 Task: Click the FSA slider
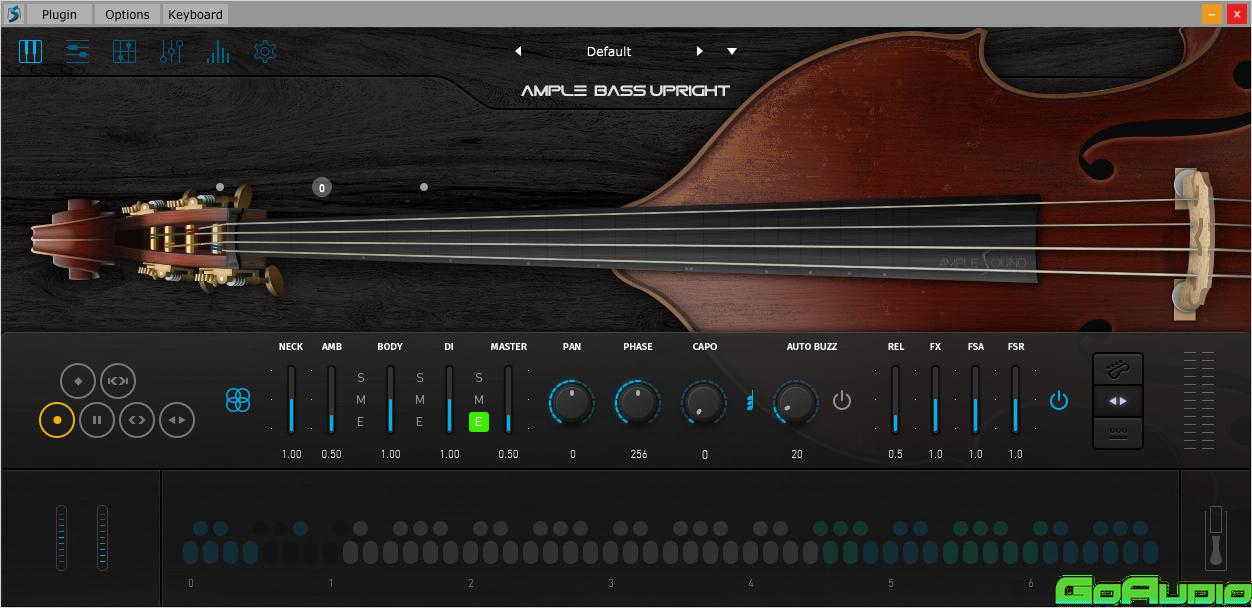click(x=975, y=399)
